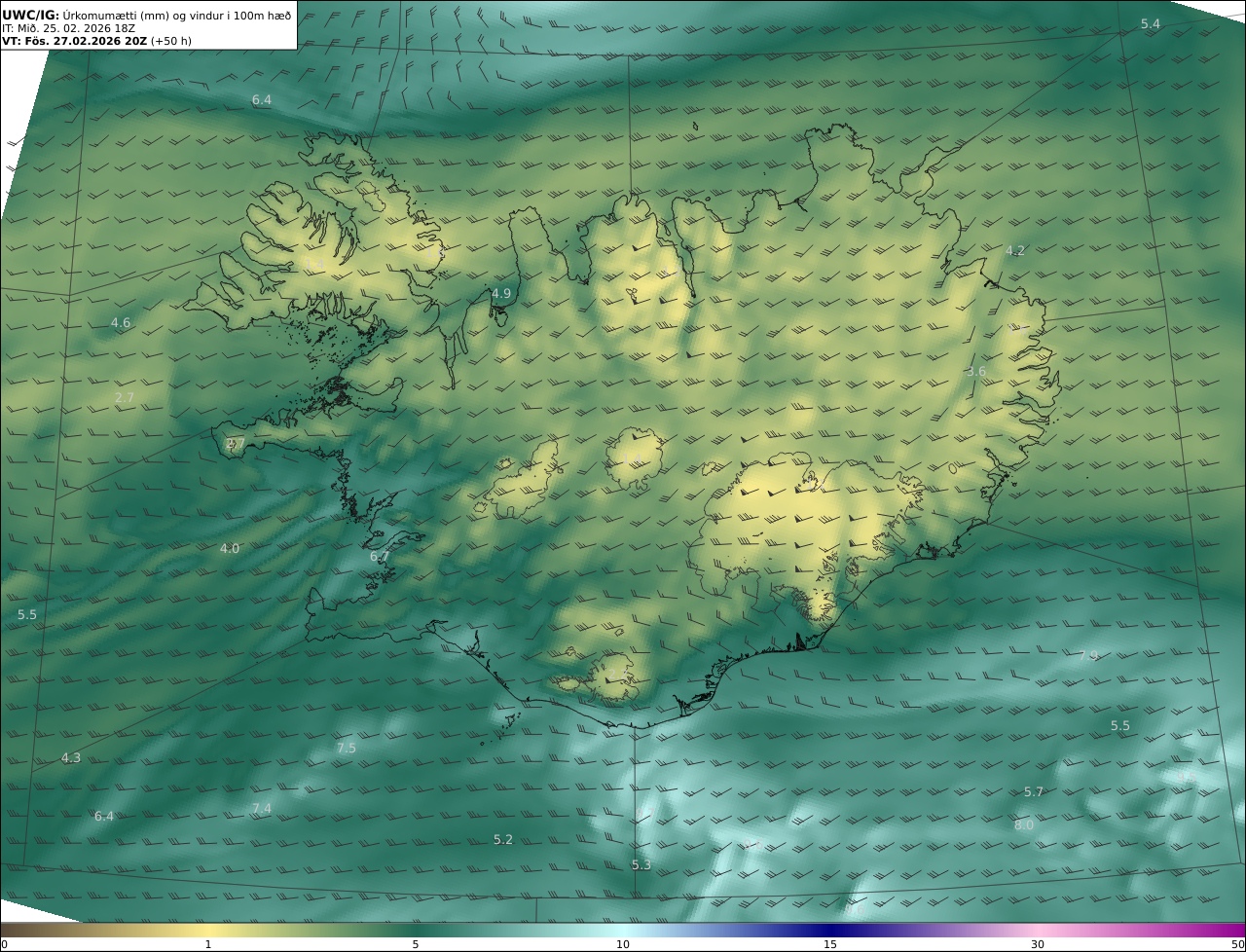Click the 5.3 value label
Screen dimensions: 1246x952
tap(641, 864)
